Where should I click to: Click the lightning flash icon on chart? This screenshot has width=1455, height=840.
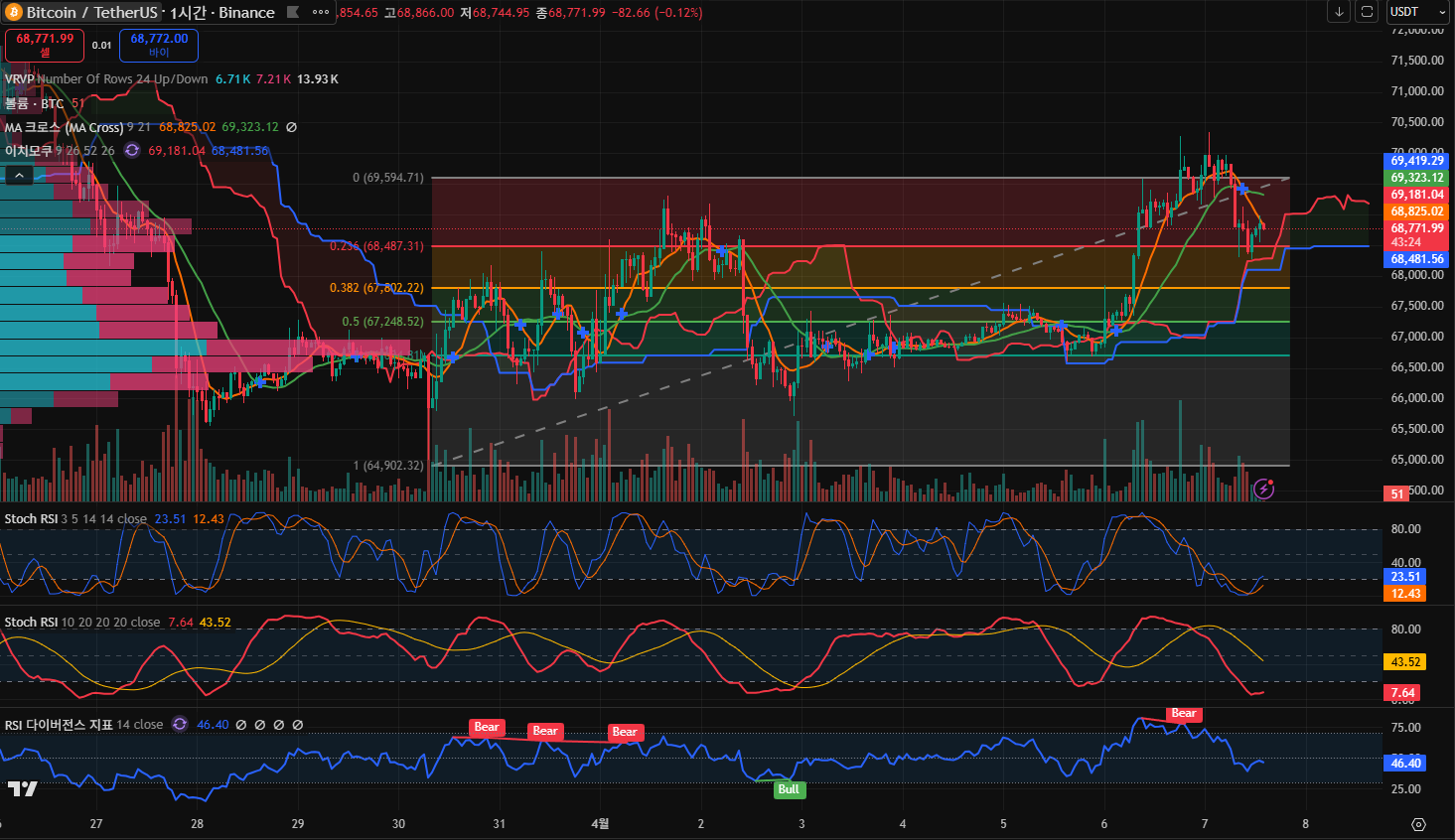pos(1263,489)
